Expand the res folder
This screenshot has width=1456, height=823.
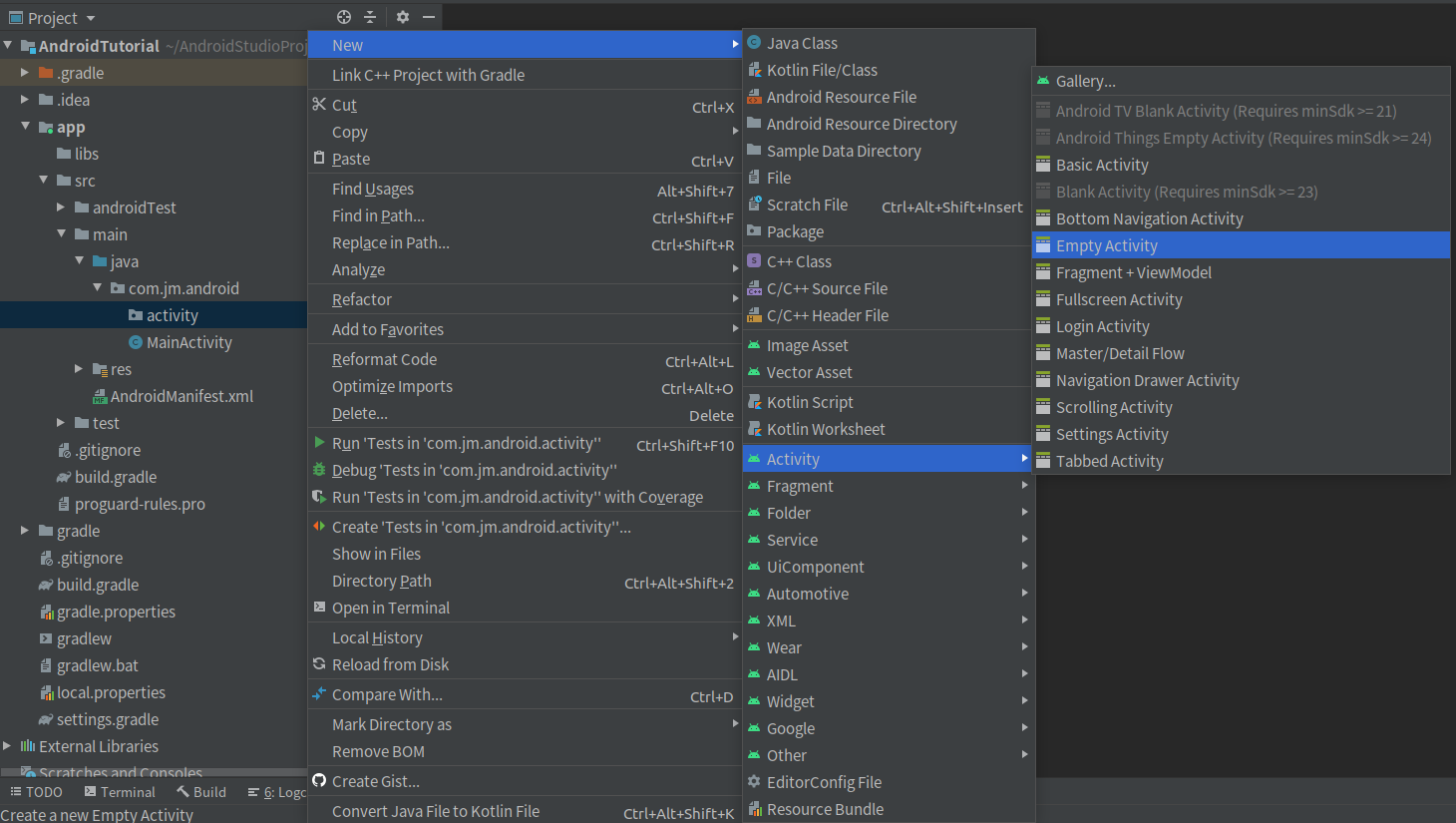[x=79, y=368]
